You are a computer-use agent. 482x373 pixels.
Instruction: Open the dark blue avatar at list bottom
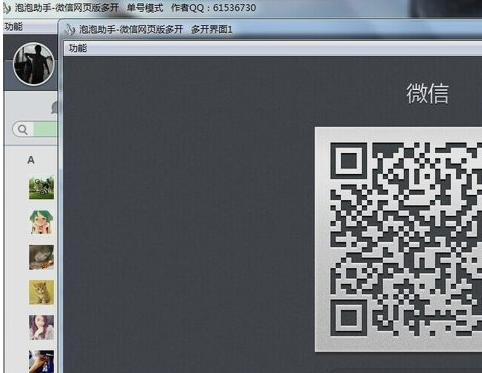pos(41,361)
